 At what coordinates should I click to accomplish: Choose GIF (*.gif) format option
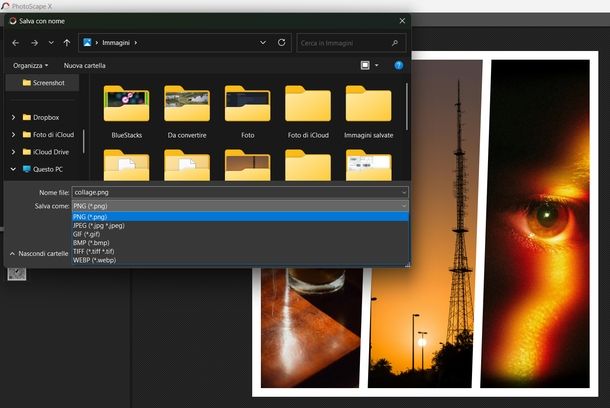[240, 234]
